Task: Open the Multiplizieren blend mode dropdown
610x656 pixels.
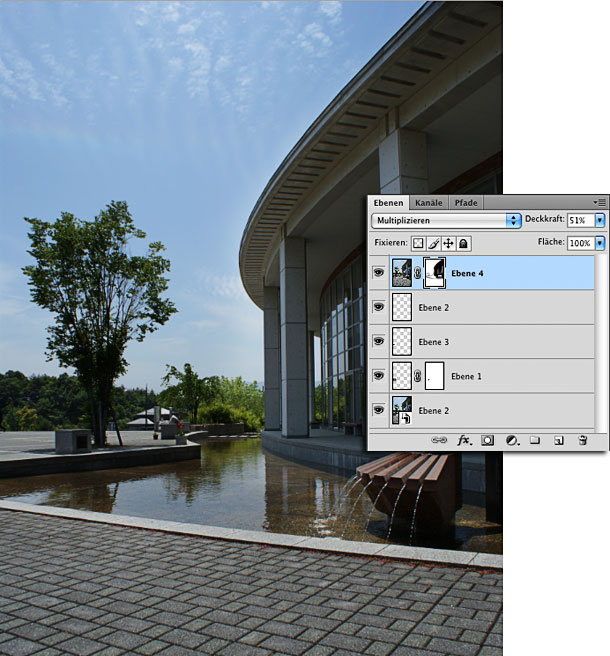Action: click(446, 220)
